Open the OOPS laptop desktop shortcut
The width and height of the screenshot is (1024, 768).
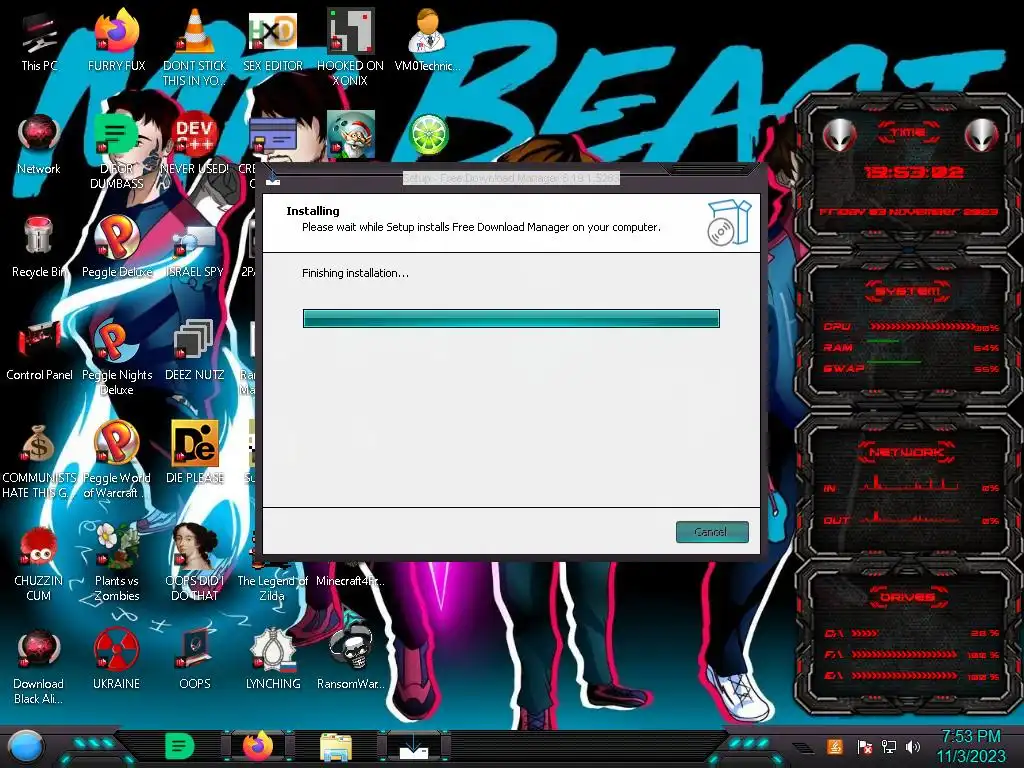(195, 660)
